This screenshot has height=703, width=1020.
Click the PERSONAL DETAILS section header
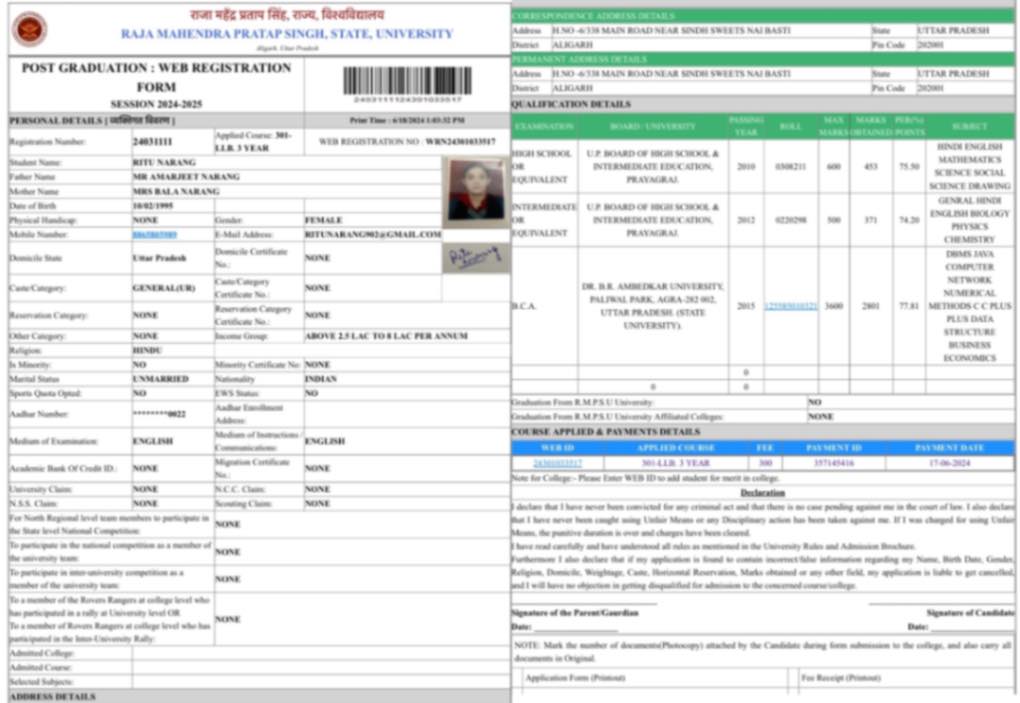click(x=92, y=120)
